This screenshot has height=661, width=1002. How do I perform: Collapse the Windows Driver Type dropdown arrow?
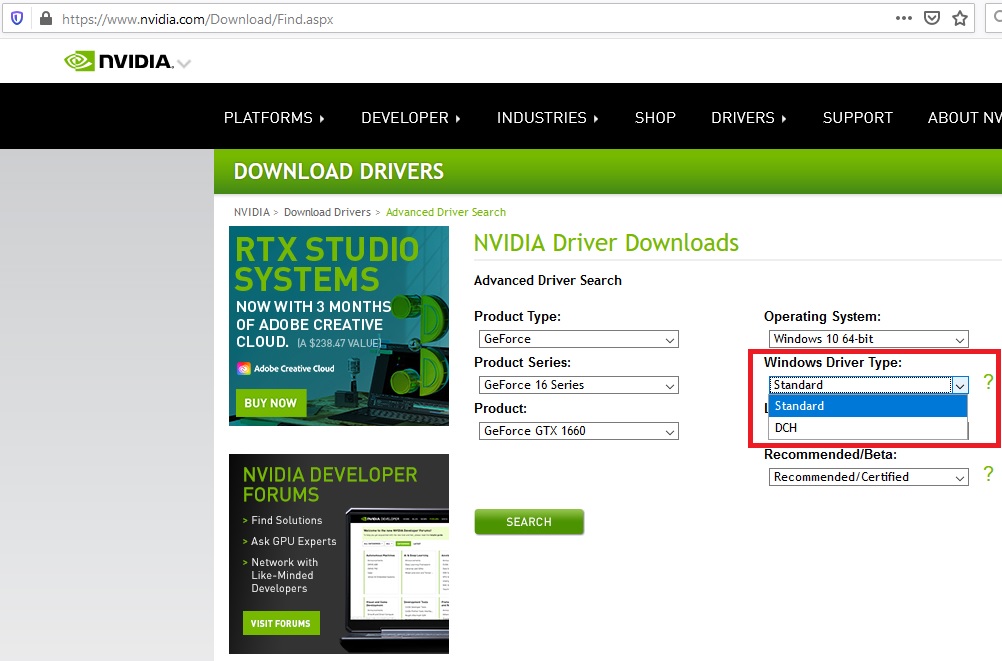960,385
